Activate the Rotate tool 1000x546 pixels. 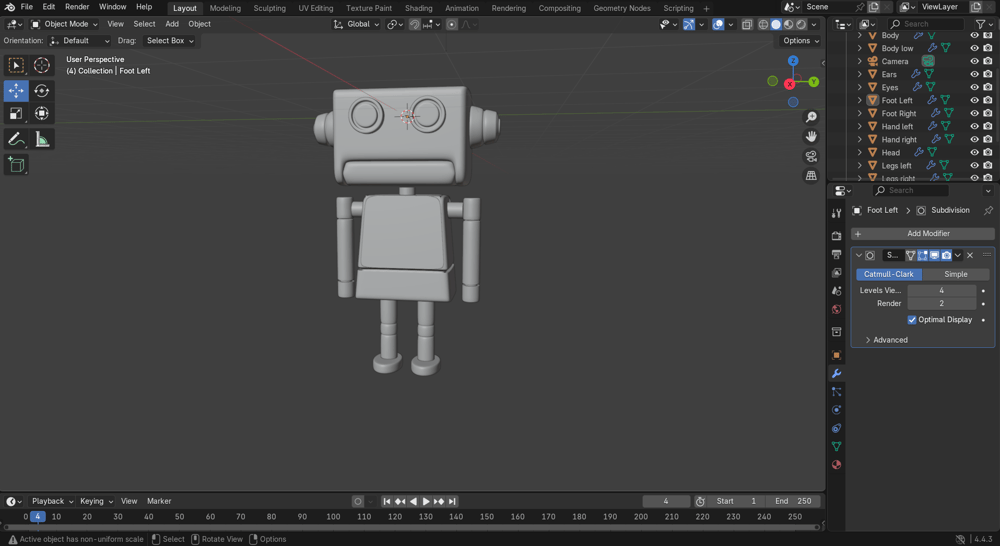(41, 91)
